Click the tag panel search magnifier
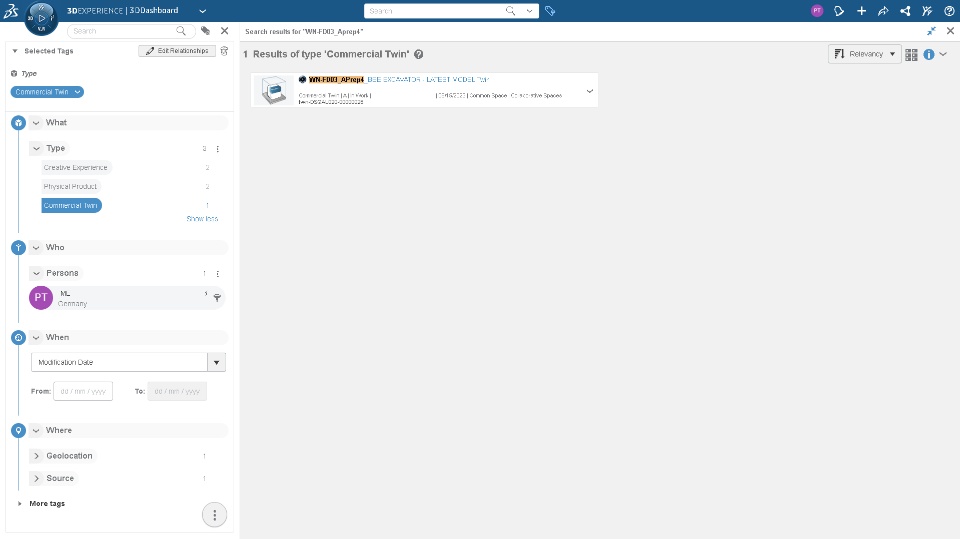 [181, 31]
